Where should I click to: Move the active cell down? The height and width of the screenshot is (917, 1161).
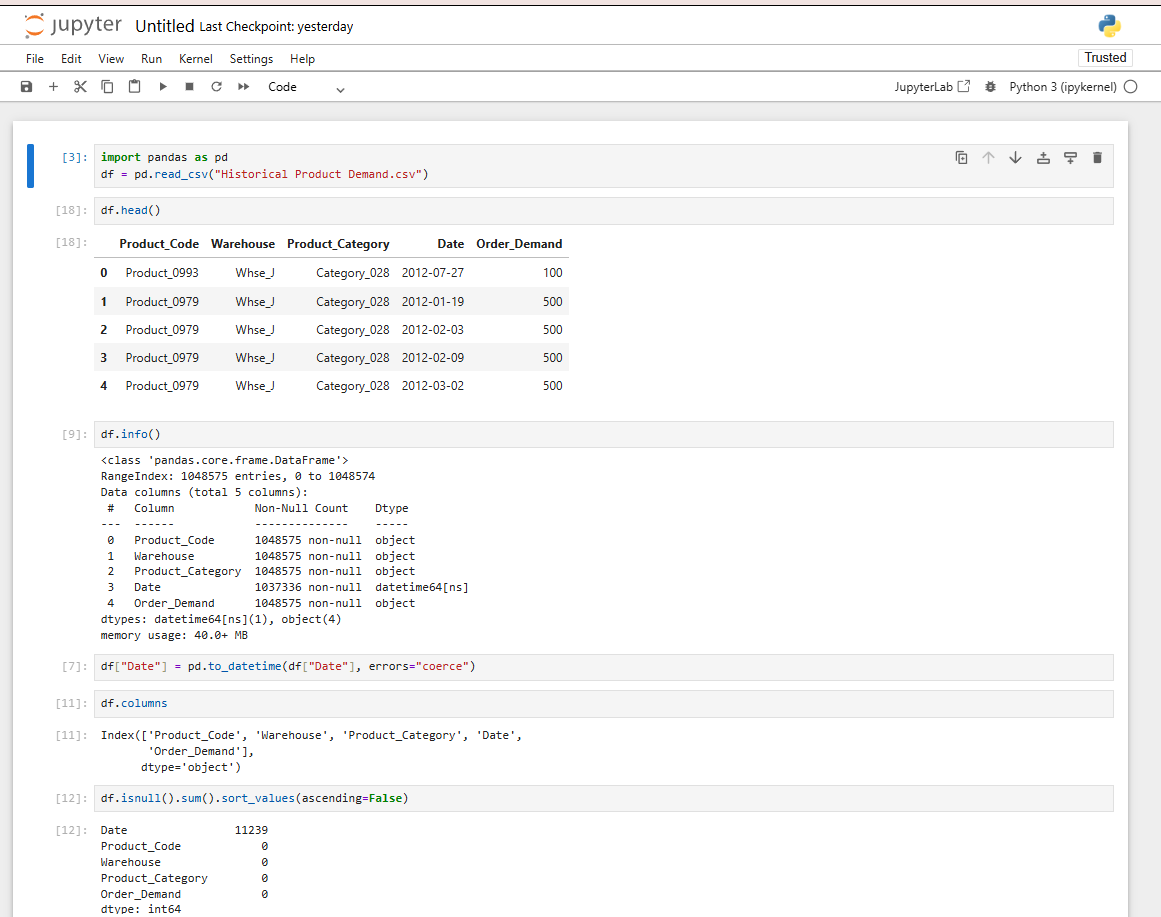click(1015, 158)
